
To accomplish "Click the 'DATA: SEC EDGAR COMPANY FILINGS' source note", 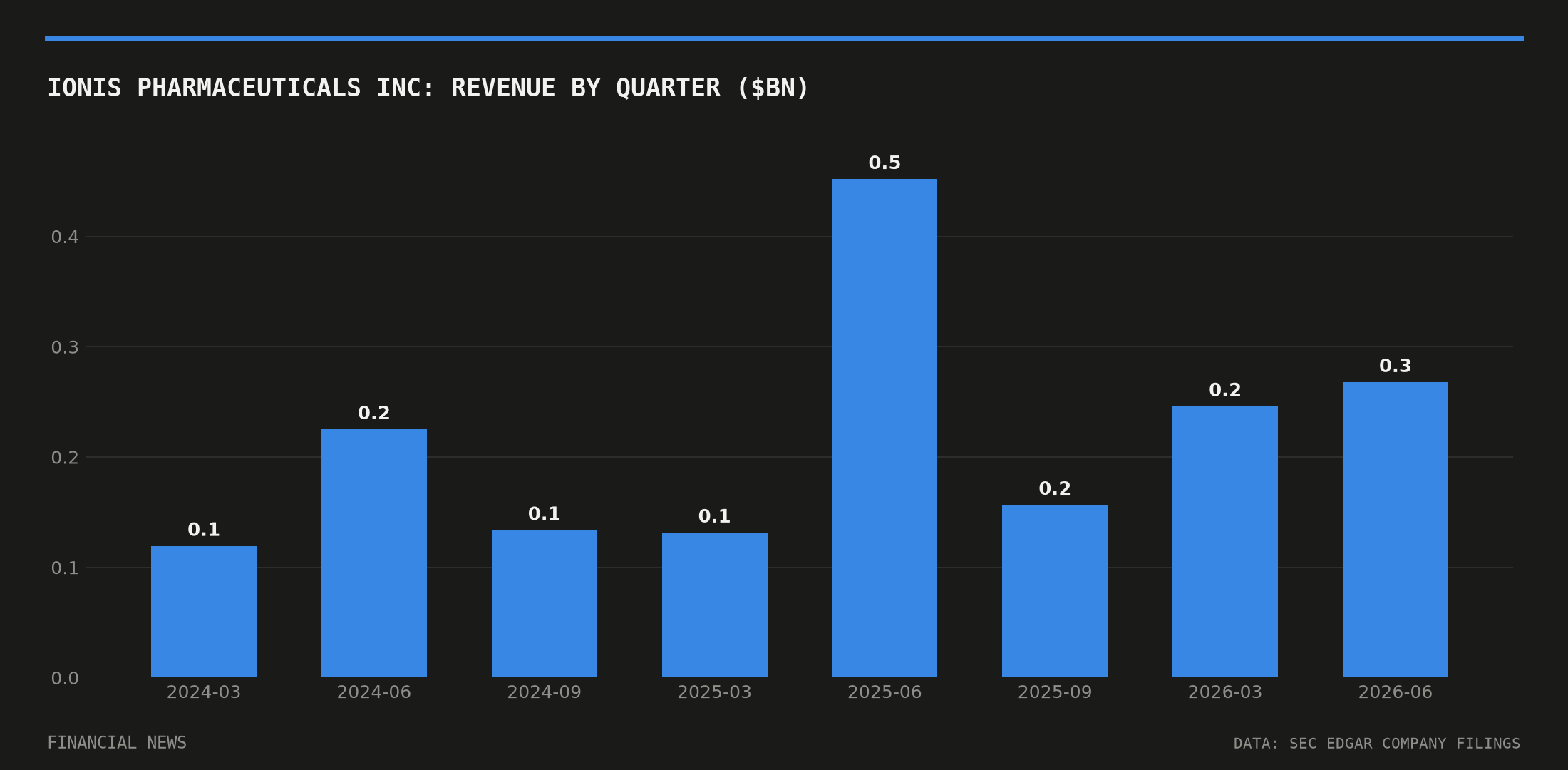I will click(1377, 744).
